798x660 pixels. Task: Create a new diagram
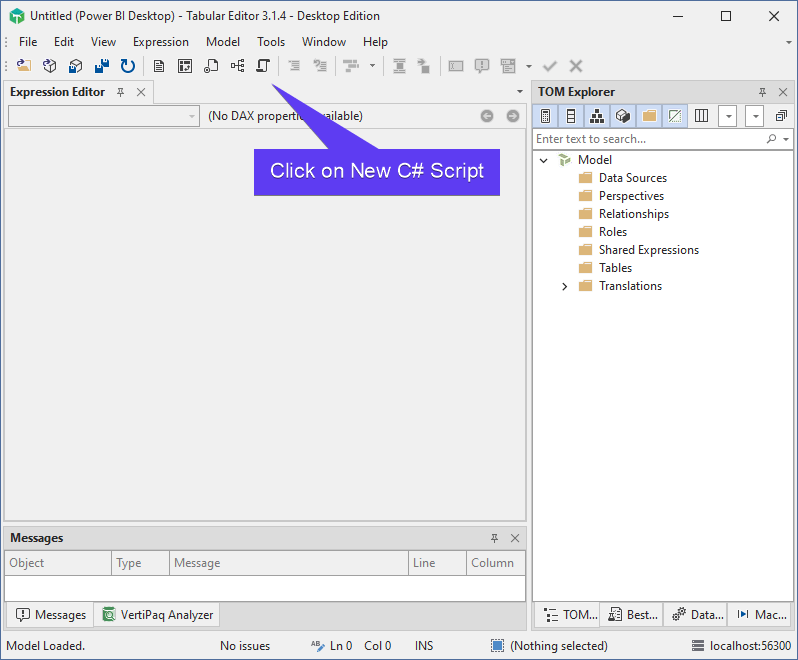tap(237, 66)
